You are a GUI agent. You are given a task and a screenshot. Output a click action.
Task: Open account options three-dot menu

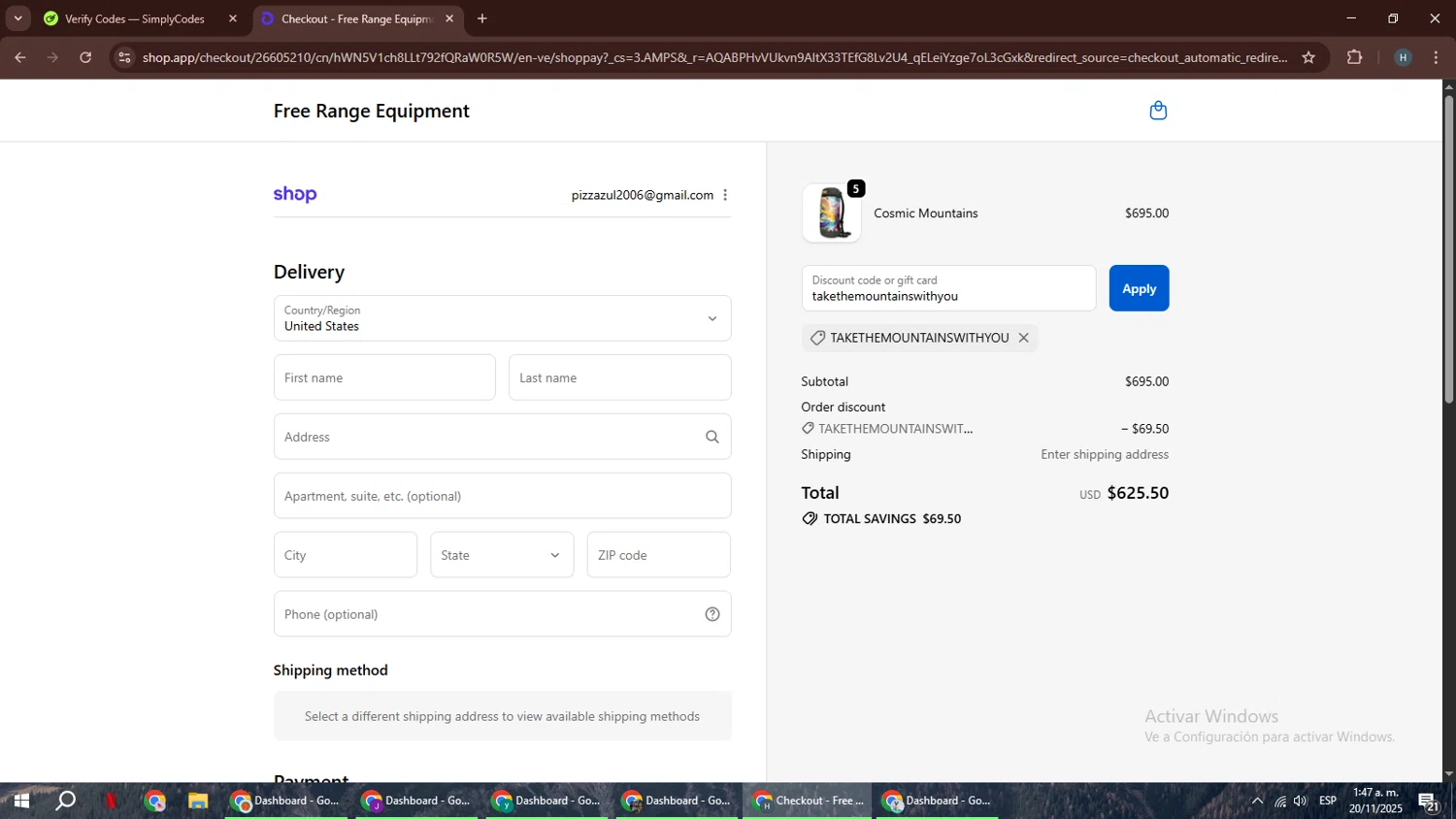pyautogui.click(x=725, y=195)
